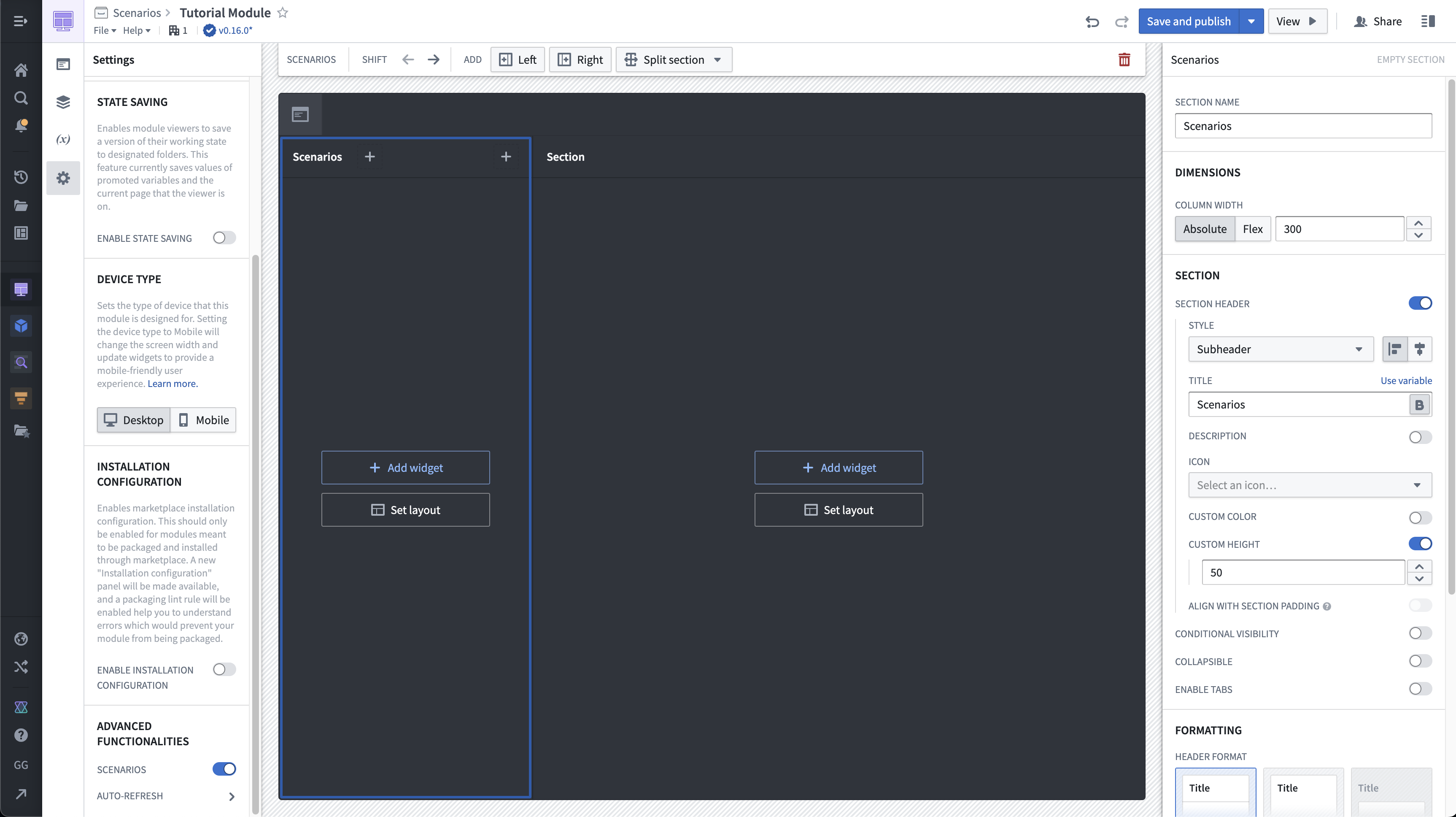The width and height of the screenshot is (1456, 817).
Task: Turn on Custom Color toggle
Action: [x=1420, y=517]
